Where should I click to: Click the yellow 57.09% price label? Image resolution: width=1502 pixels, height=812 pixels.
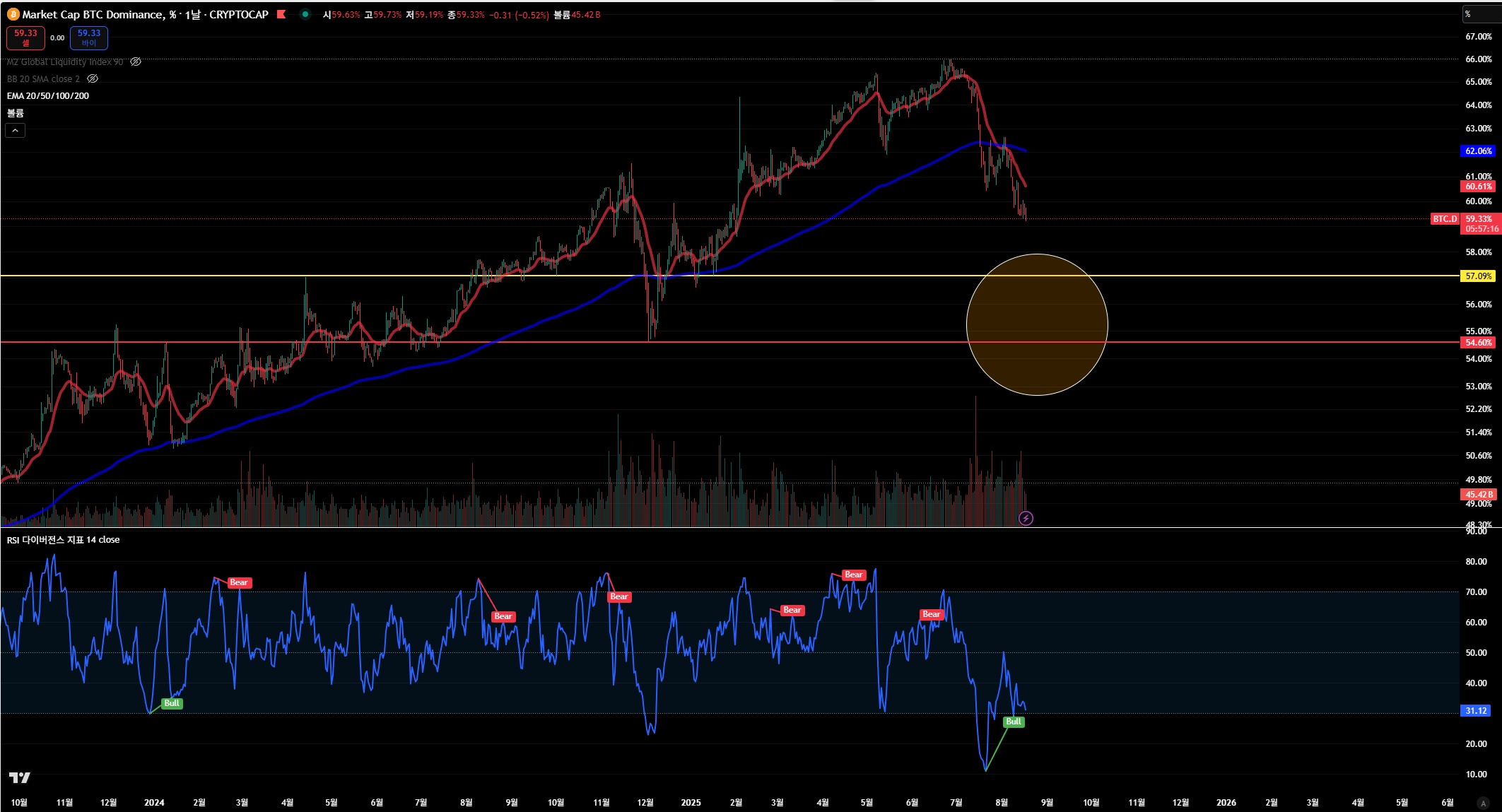click(x=1477, y=276)
